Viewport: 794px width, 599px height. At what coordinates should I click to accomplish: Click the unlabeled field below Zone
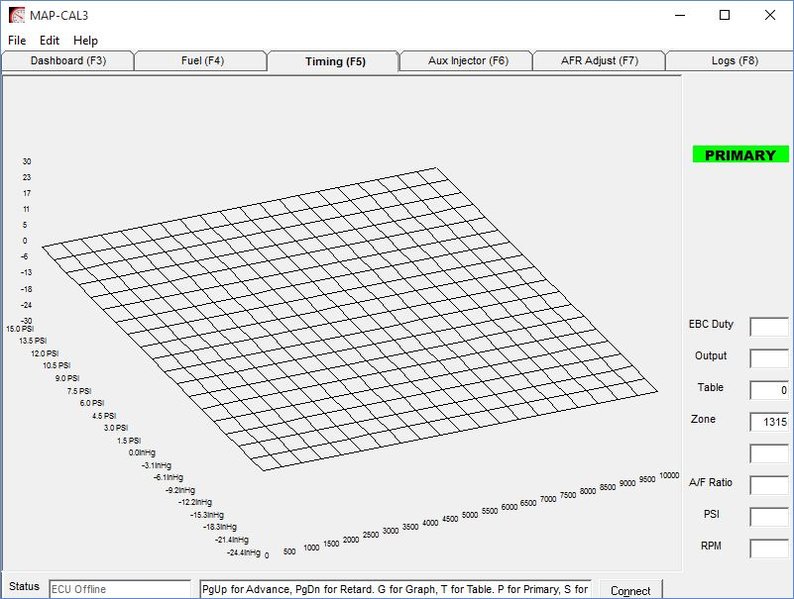tap(769, 454)
